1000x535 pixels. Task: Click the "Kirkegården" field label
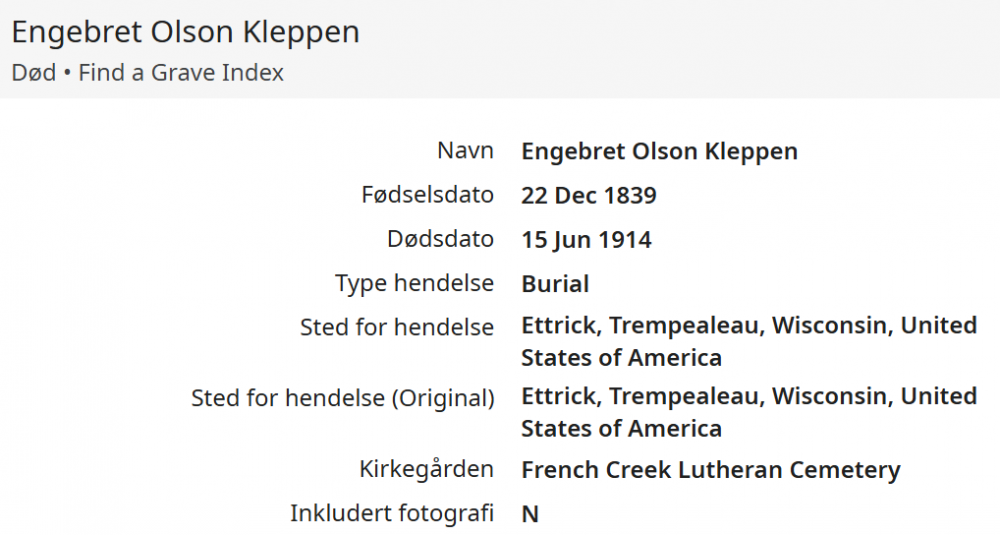(x=426, y=469)
